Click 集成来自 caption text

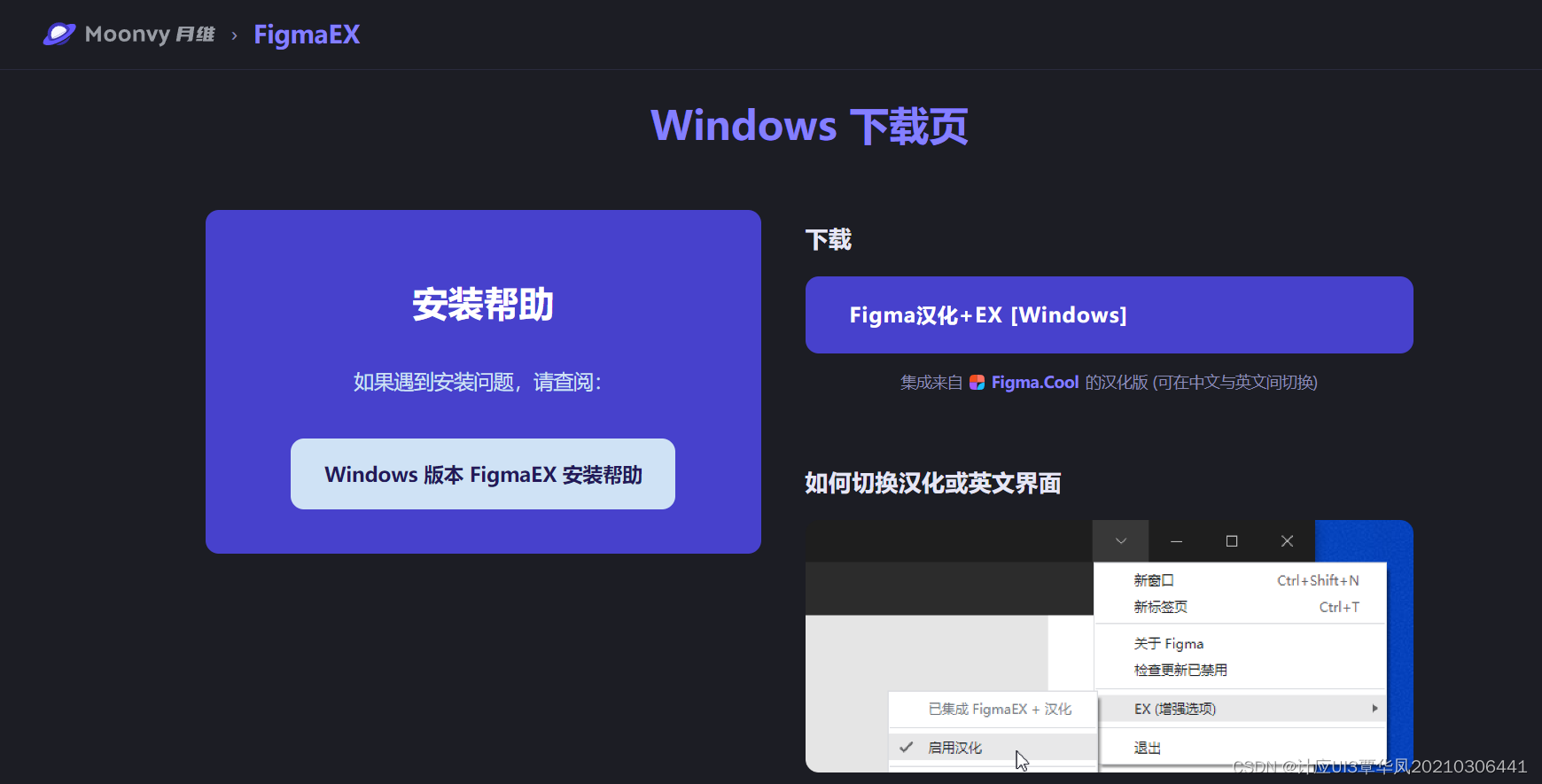[931, 382]
